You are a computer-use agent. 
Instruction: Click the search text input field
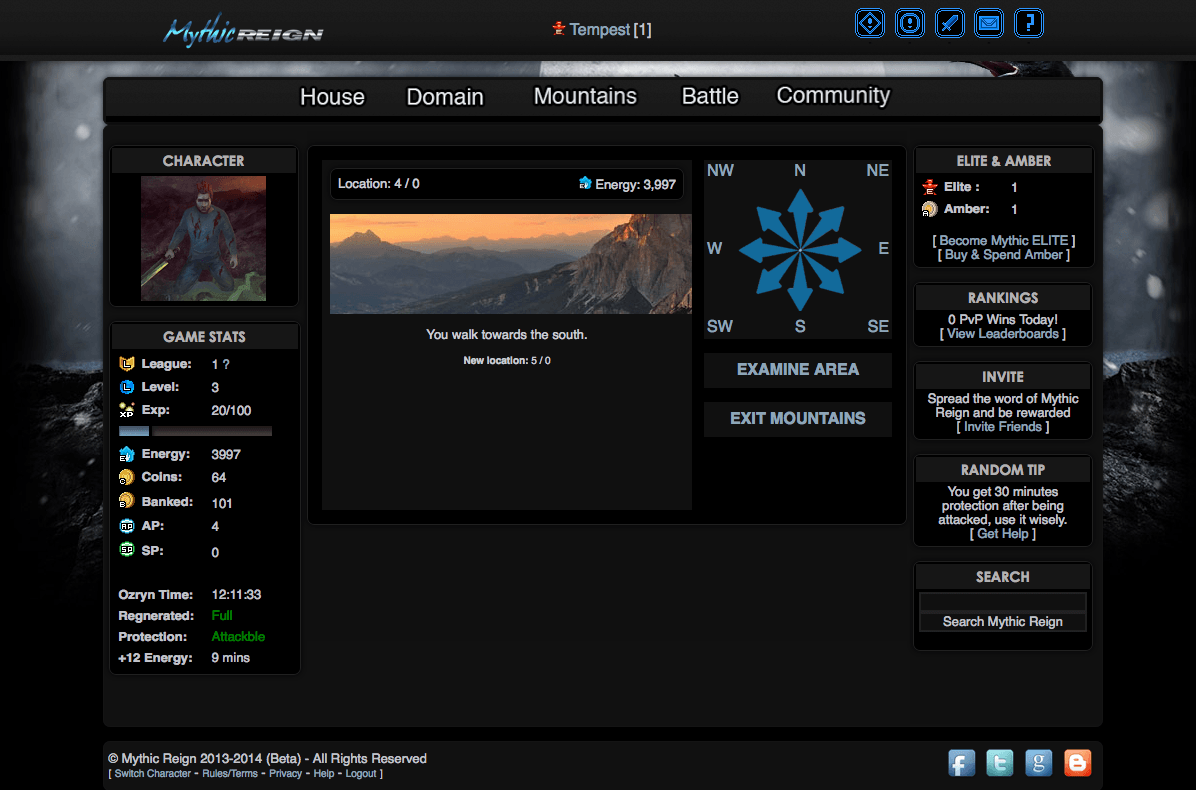(x=1002, y=602)
